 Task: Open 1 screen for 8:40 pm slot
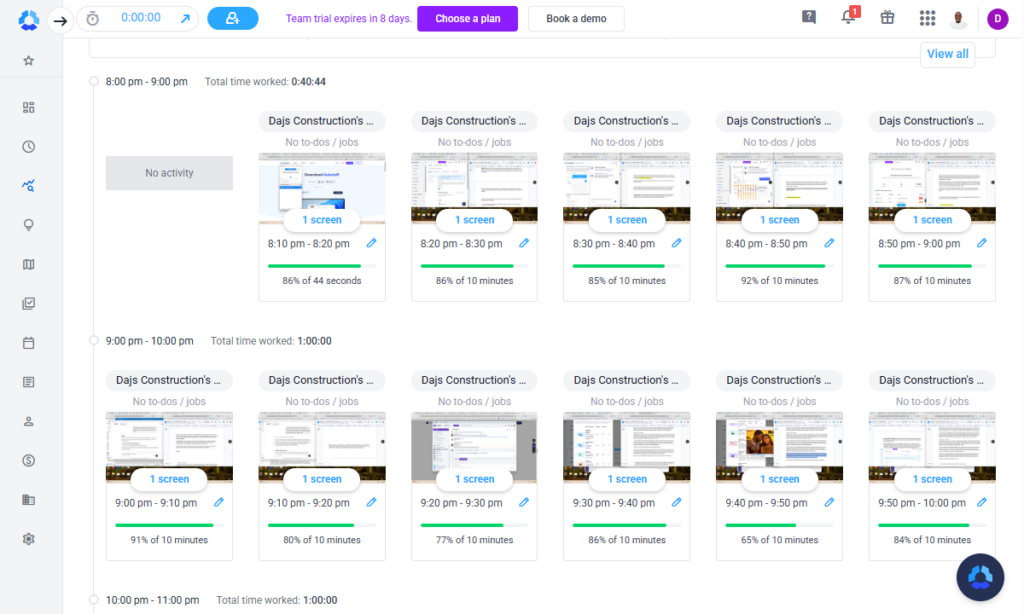[780, 220]
